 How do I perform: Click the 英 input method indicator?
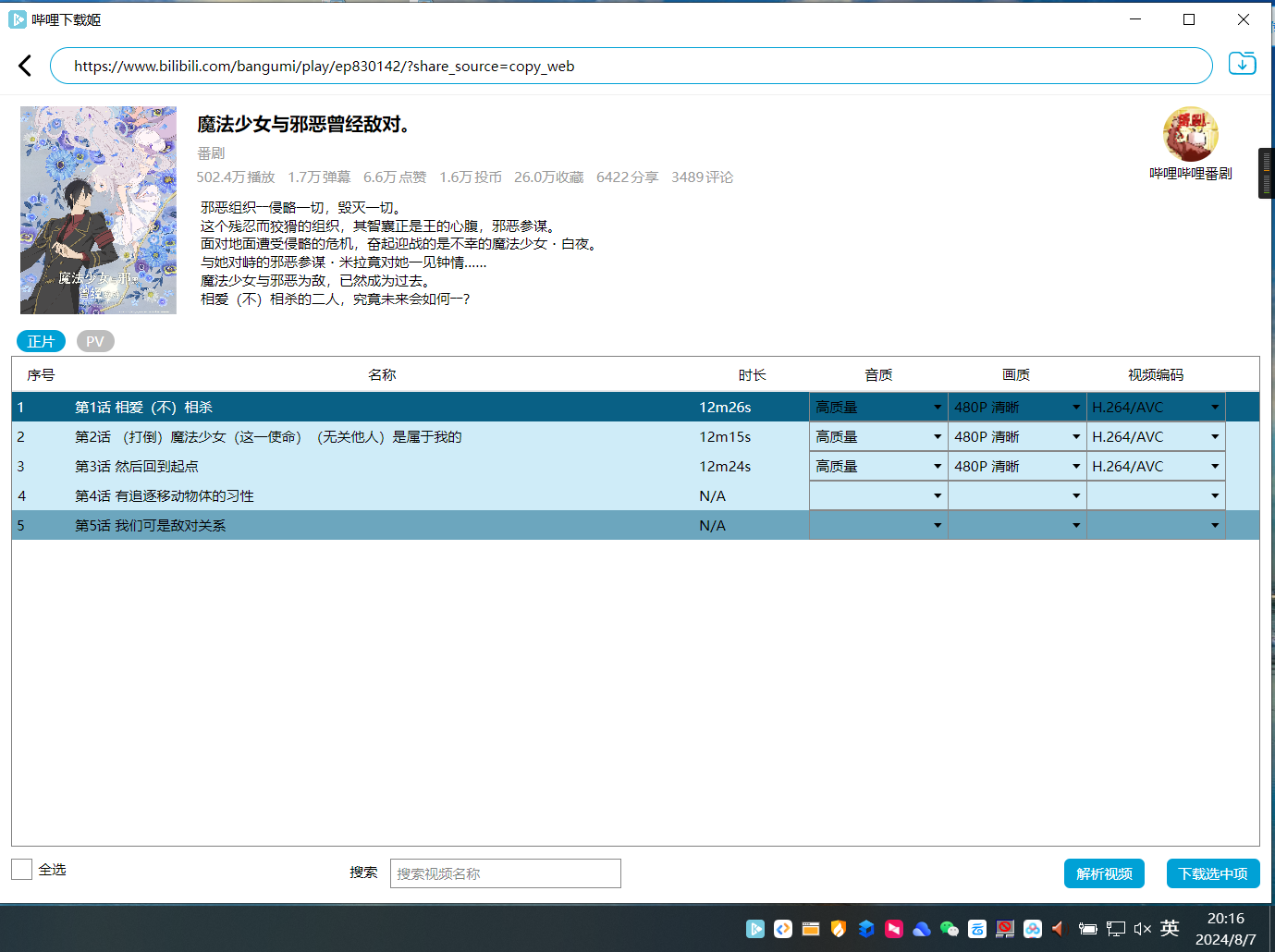click(x=1170, y=928)
